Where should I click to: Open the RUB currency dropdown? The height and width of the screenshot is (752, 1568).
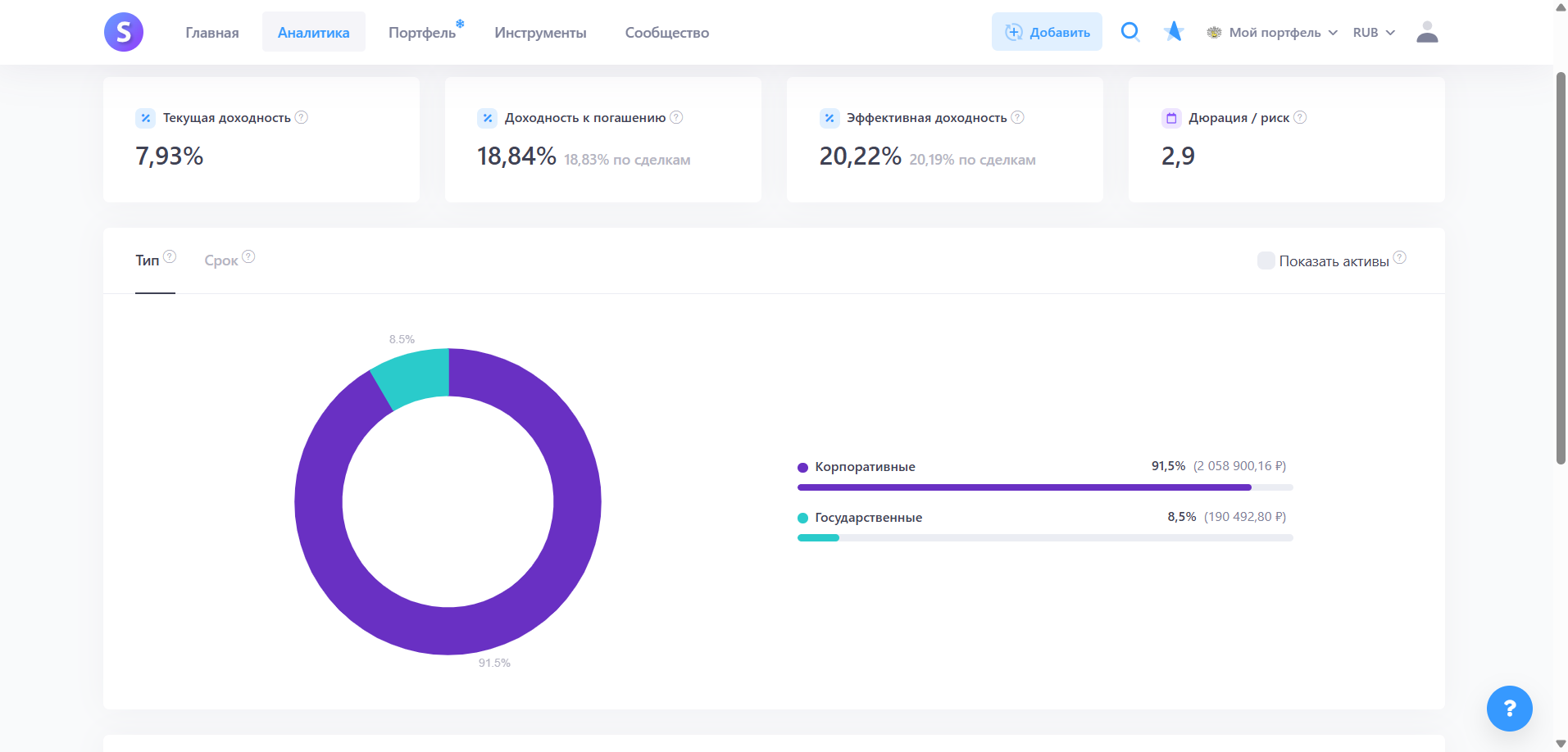pyautogui.click(x=1374, y=33)
